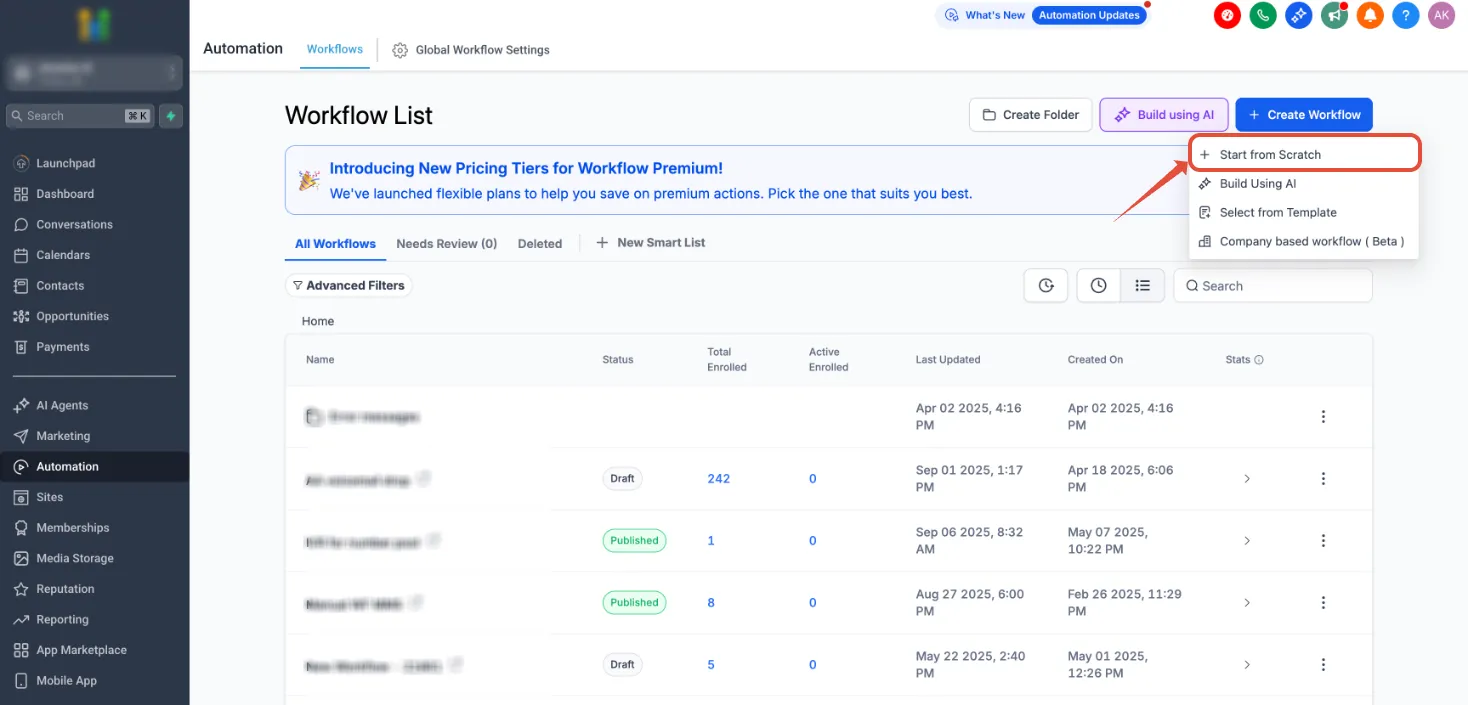Expand stats chevron for Feb 26 2025 row
The height and width of the screenshot is (705, 1468).
click(1247, 603)
